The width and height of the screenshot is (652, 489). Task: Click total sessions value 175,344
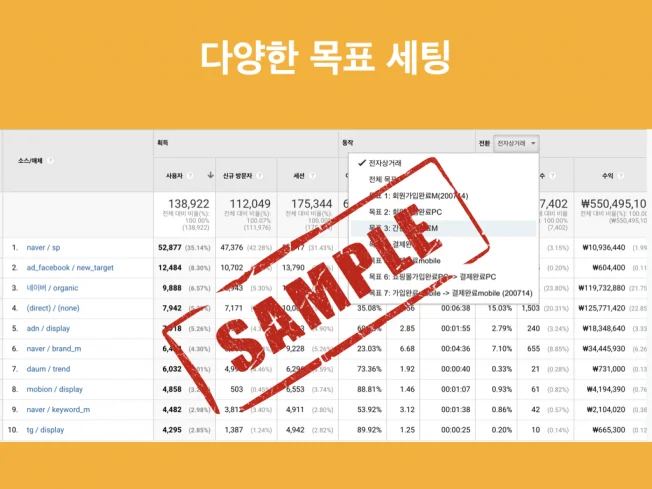pos(311,204)
